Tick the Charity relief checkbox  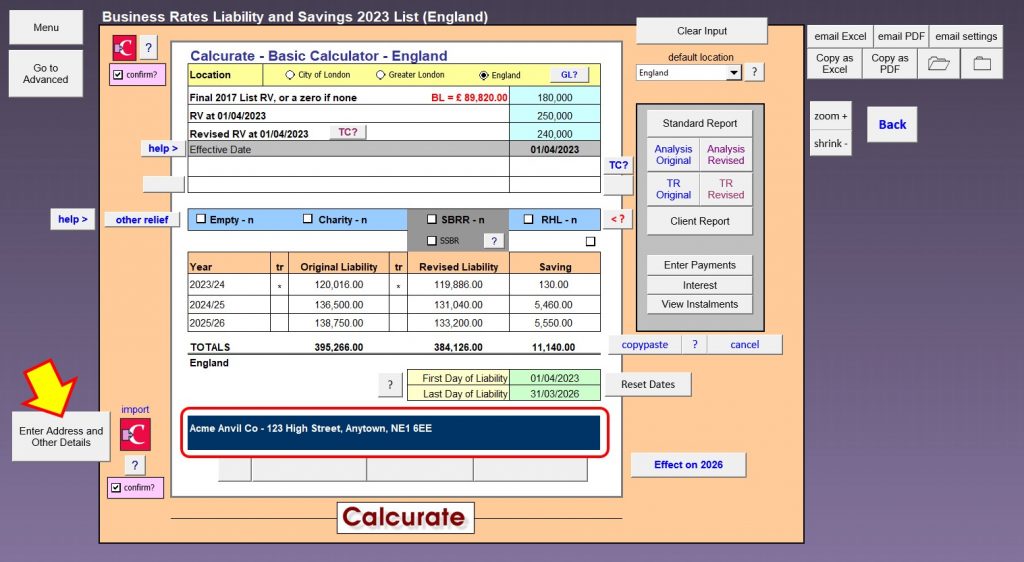[308, 219]
